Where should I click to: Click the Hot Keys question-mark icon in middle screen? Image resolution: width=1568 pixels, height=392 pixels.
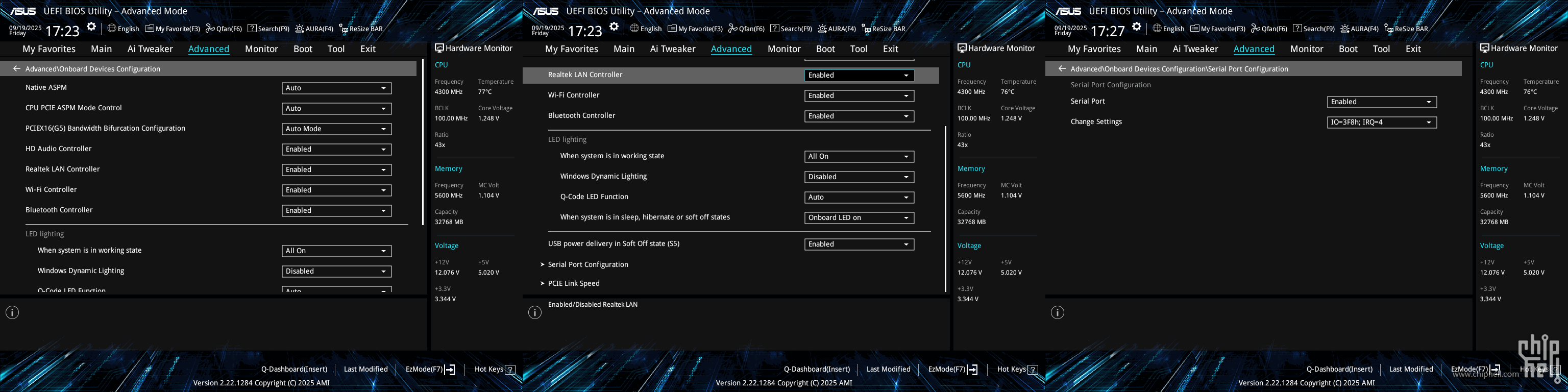click(x=1033, y=370)
